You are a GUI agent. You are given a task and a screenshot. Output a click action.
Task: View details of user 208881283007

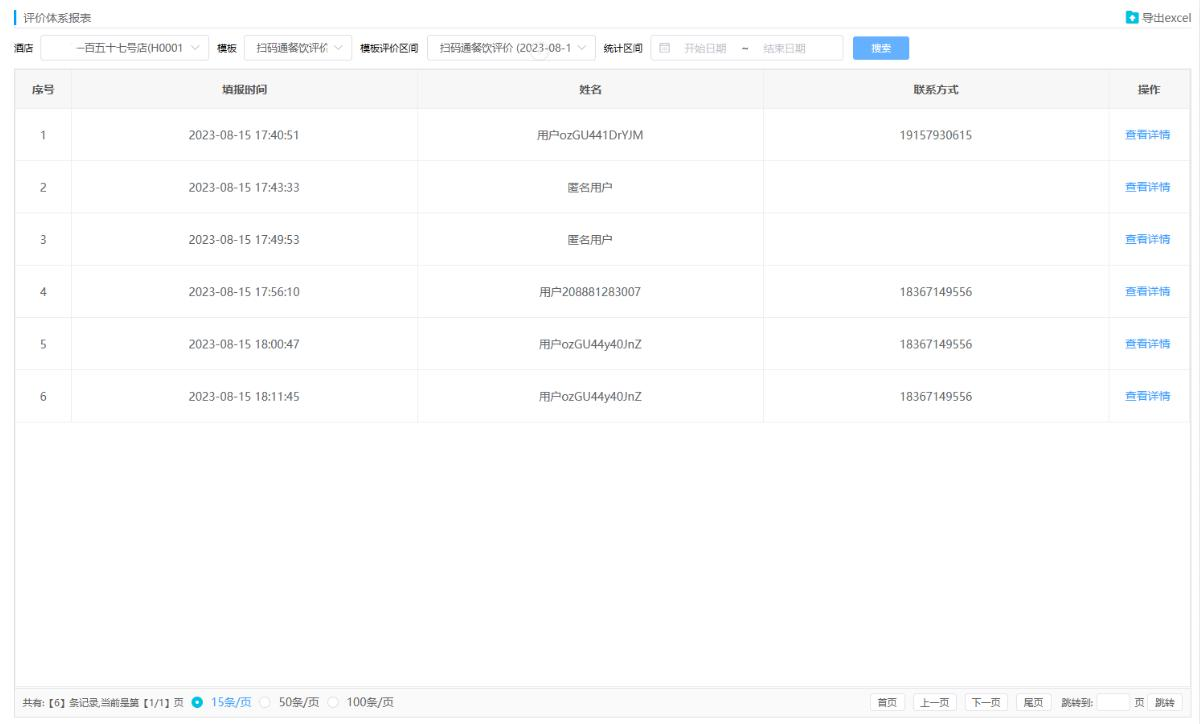pyautogui.click(x=1147, y=292)
